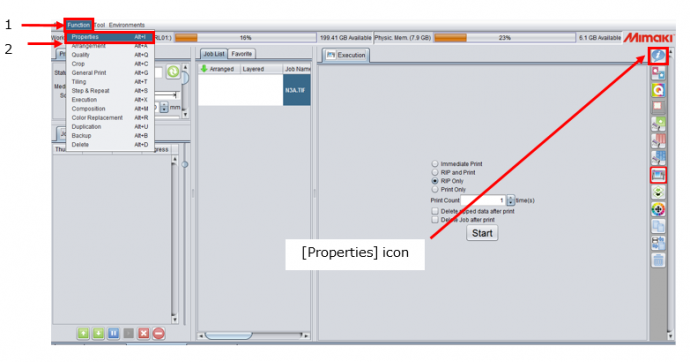Switch to the Favorite tab
690x362 pixels.
(x=242, y=54)
